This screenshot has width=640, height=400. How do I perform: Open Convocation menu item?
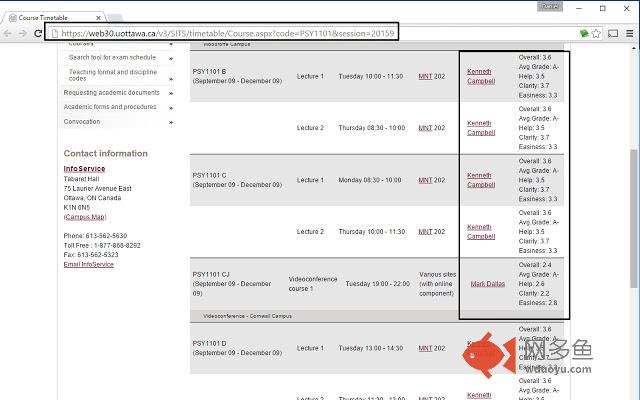(82, 122)
